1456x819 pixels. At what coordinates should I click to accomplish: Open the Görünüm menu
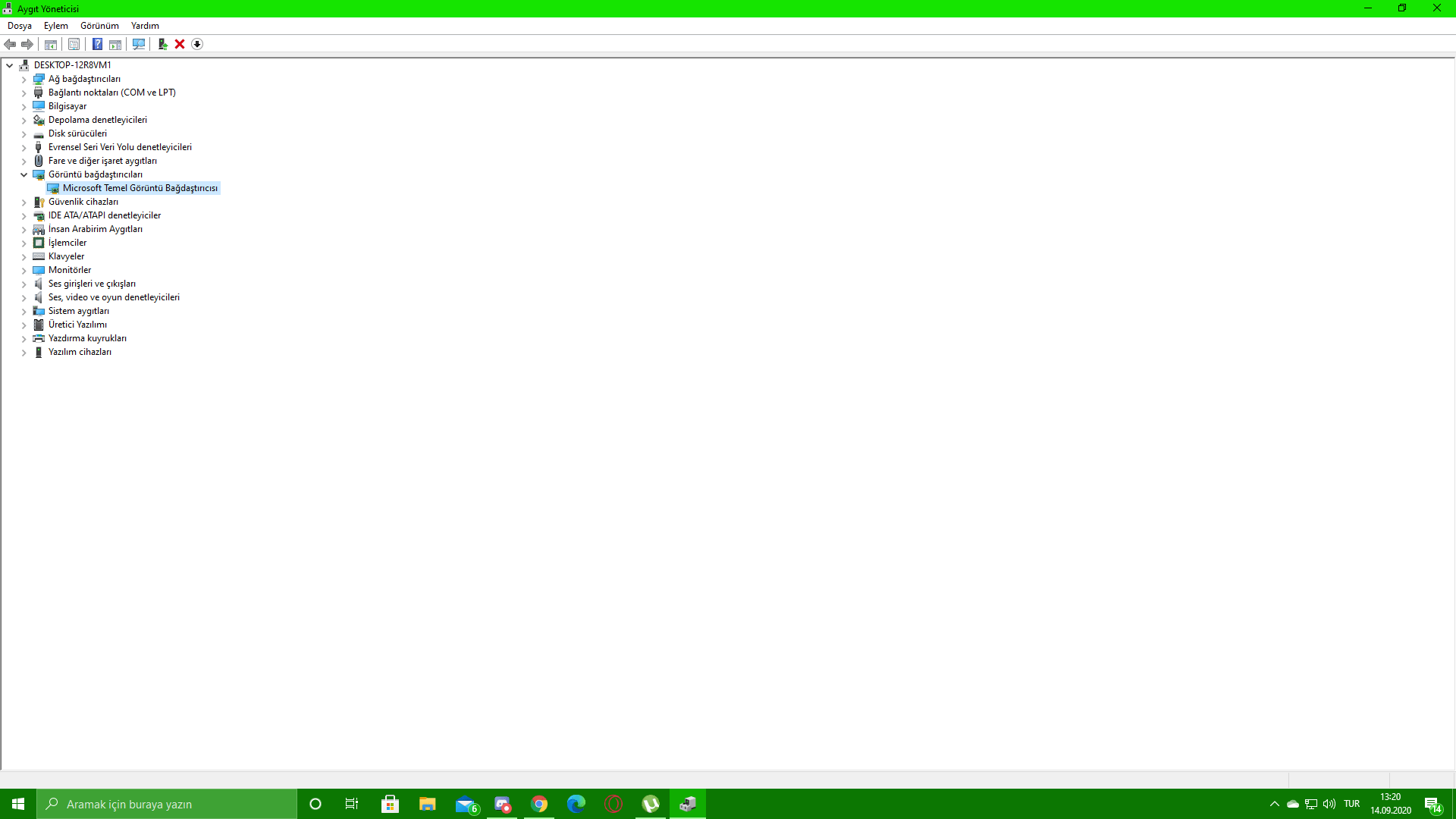click(99, 26)
